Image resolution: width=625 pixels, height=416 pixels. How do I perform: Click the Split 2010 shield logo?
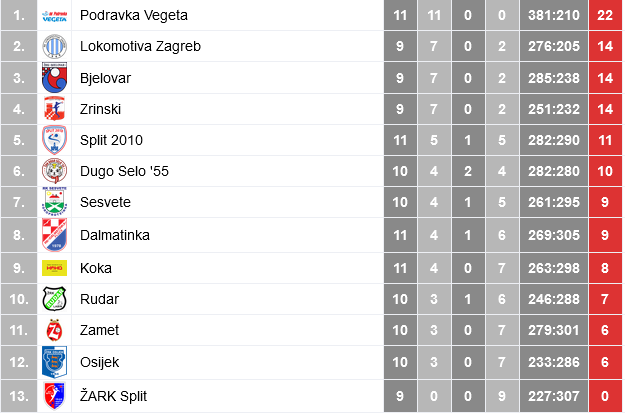click(x=55, y=140)
